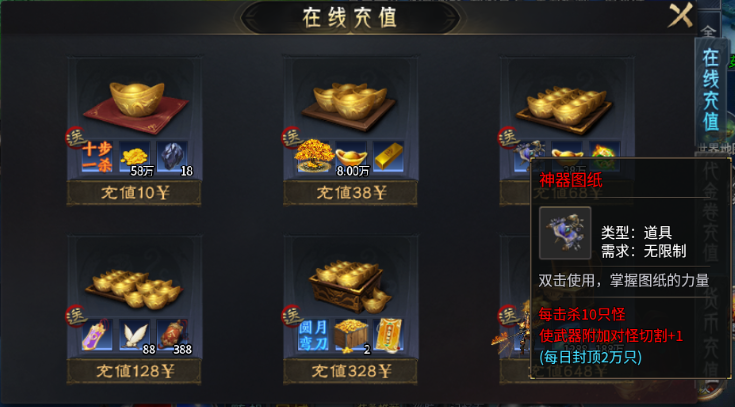
Task: Click the 充值10¥ recharge button
Action: [134, 193]
